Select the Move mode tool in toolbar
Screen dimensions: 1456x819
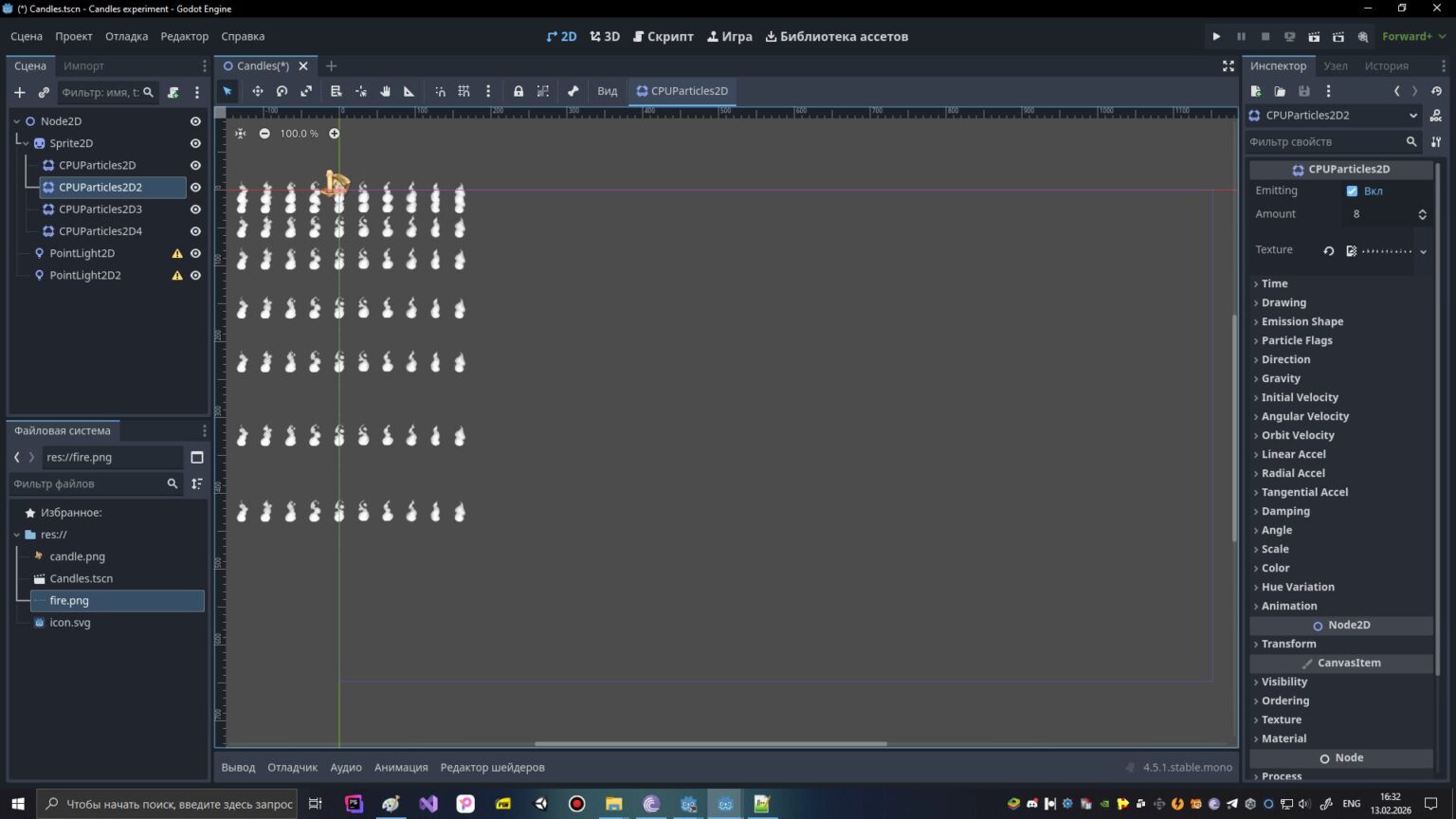(257, 91)
